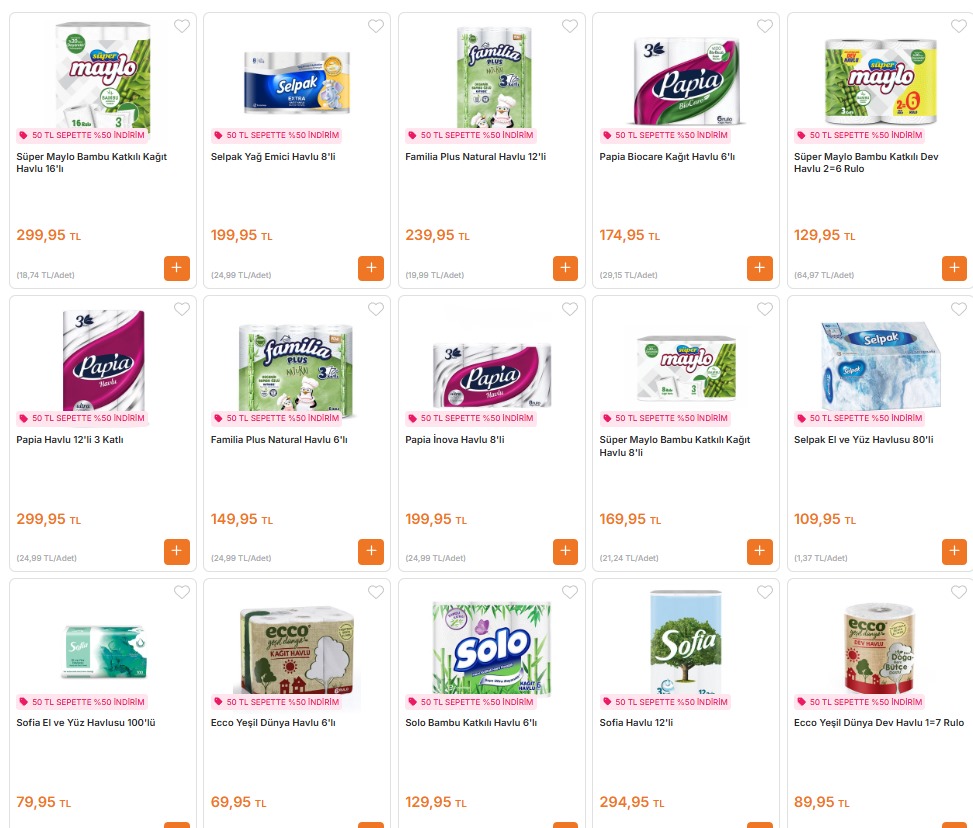This screenshot has height=828, width=973.
Task: Toggle favorite heart on Papia Biocare Kağıt Havlu
Action: (764, 26)
